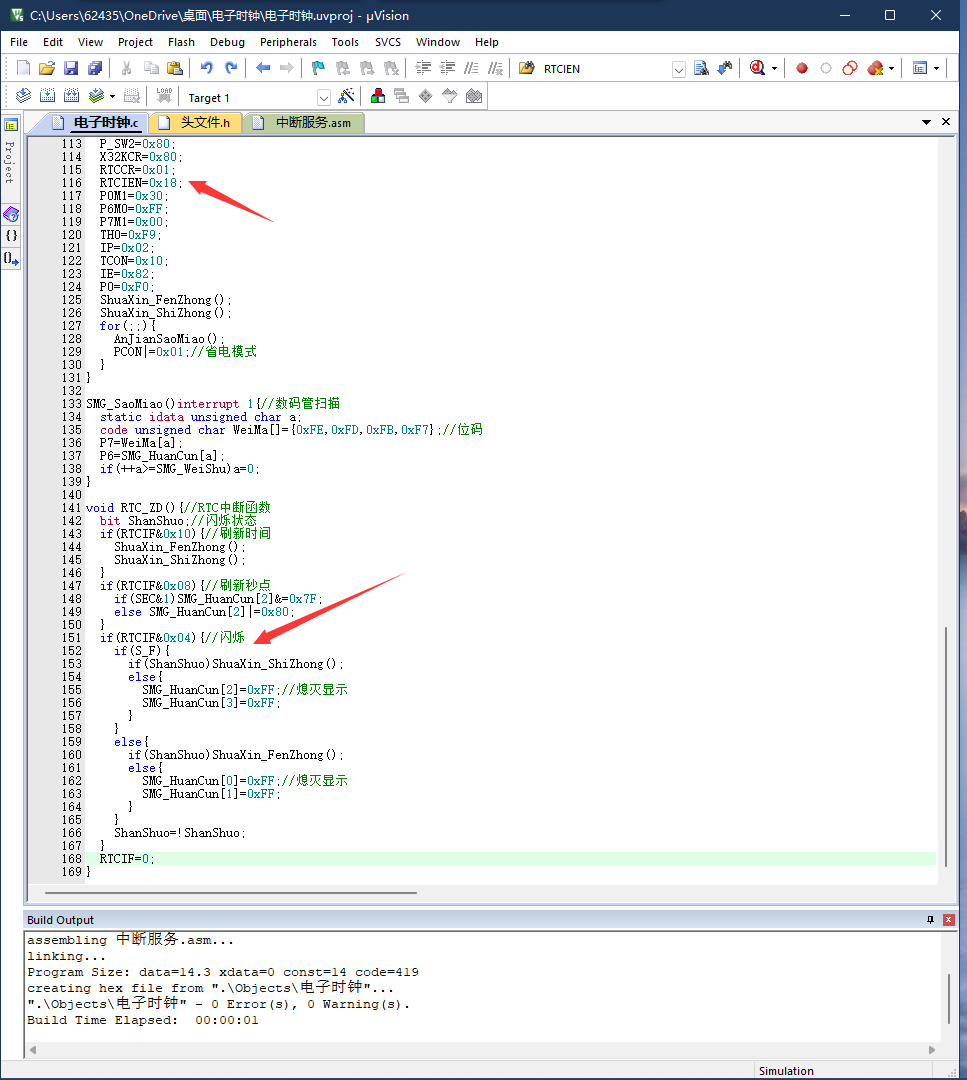
Task: Open debug session dropdown arrow
Action: 774,69
